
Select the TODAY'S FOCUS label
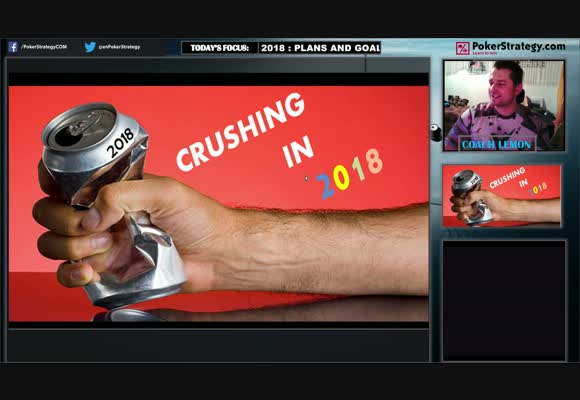pos(219,48)
